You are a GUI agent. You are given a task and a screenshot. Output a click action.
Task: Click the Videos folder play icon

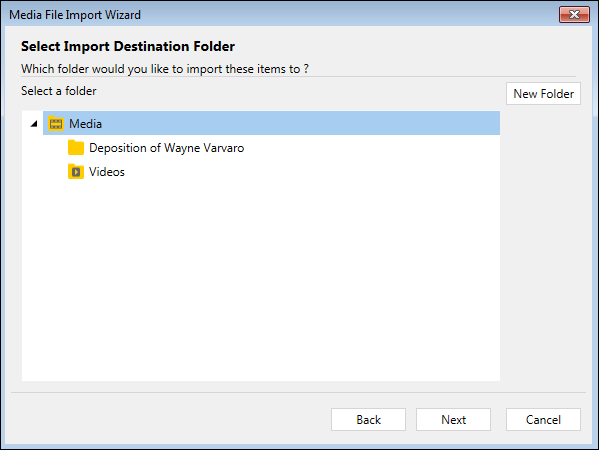click(x=76, y=172)
